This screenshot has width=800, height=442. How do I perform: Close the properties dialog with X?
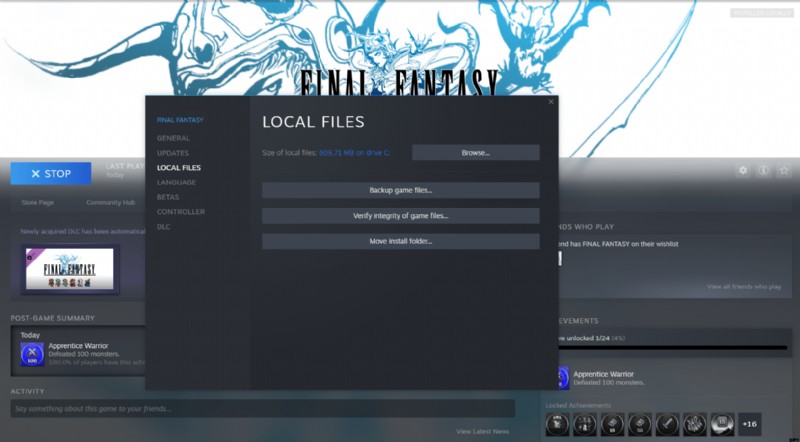(550, 102)
